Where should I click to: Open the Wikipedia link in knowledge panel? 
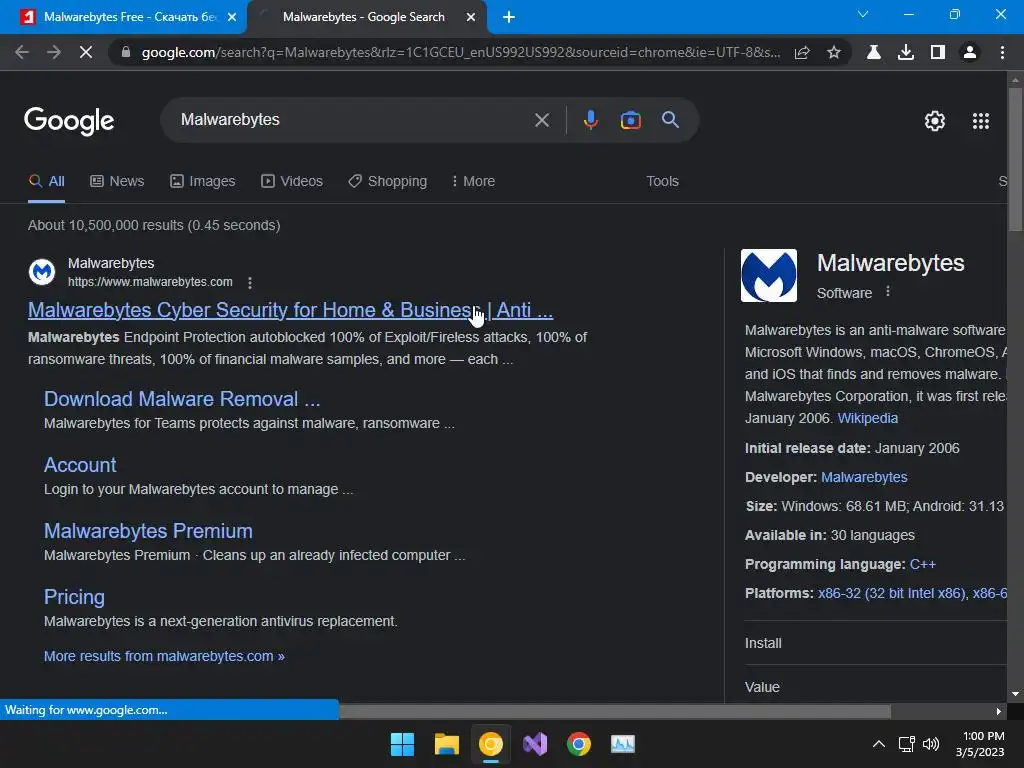[x=867, y=418]
